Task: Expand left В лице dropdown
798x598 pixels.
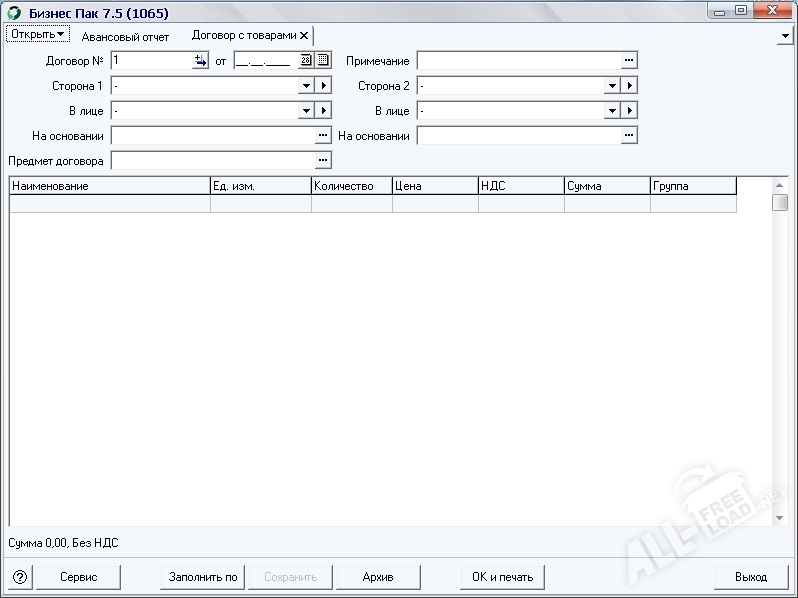Action: coord(306,111)
